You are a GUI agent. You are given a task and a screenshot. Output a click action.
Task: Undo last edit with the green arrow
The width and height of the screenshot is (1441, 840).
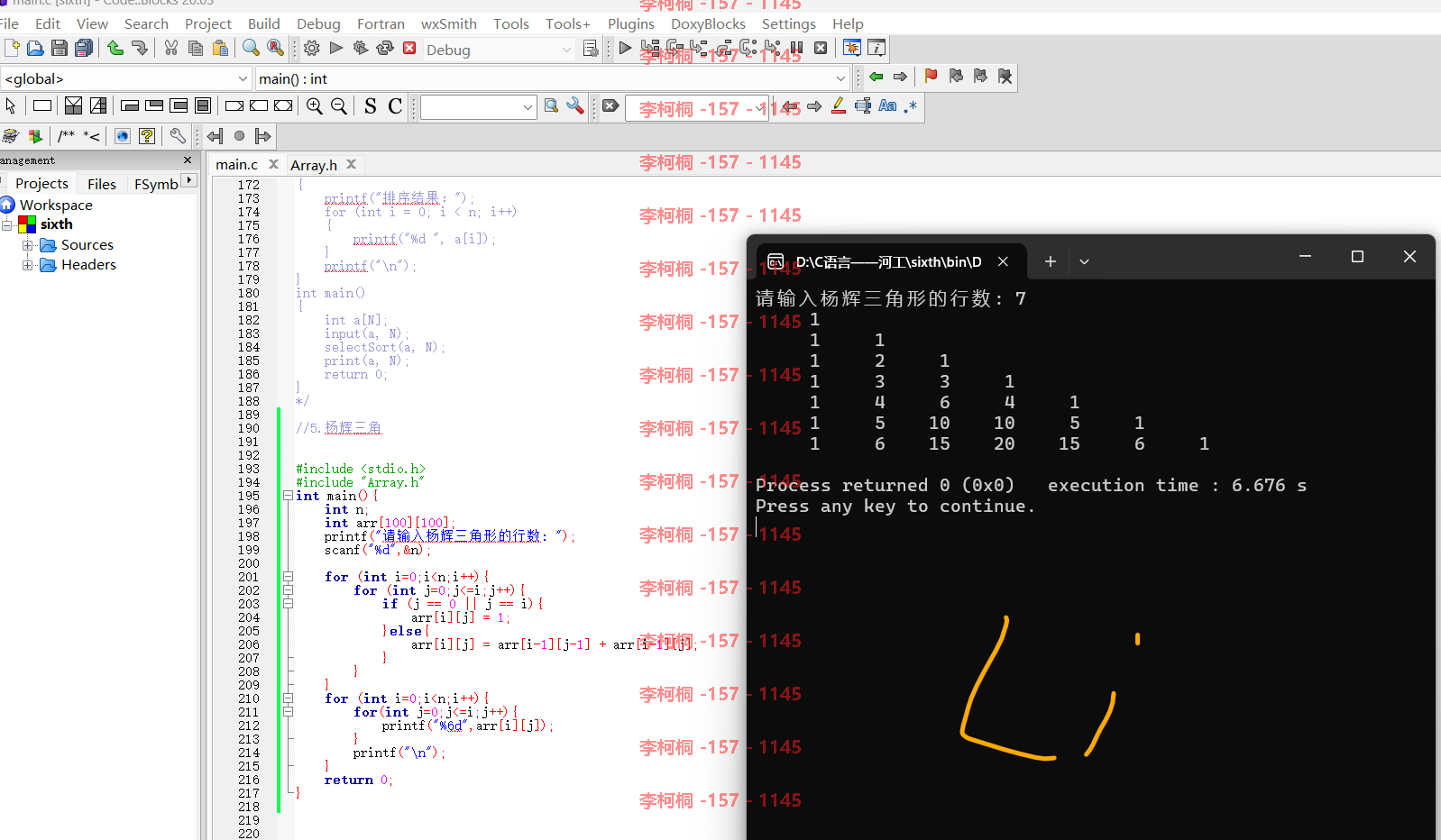115,48
